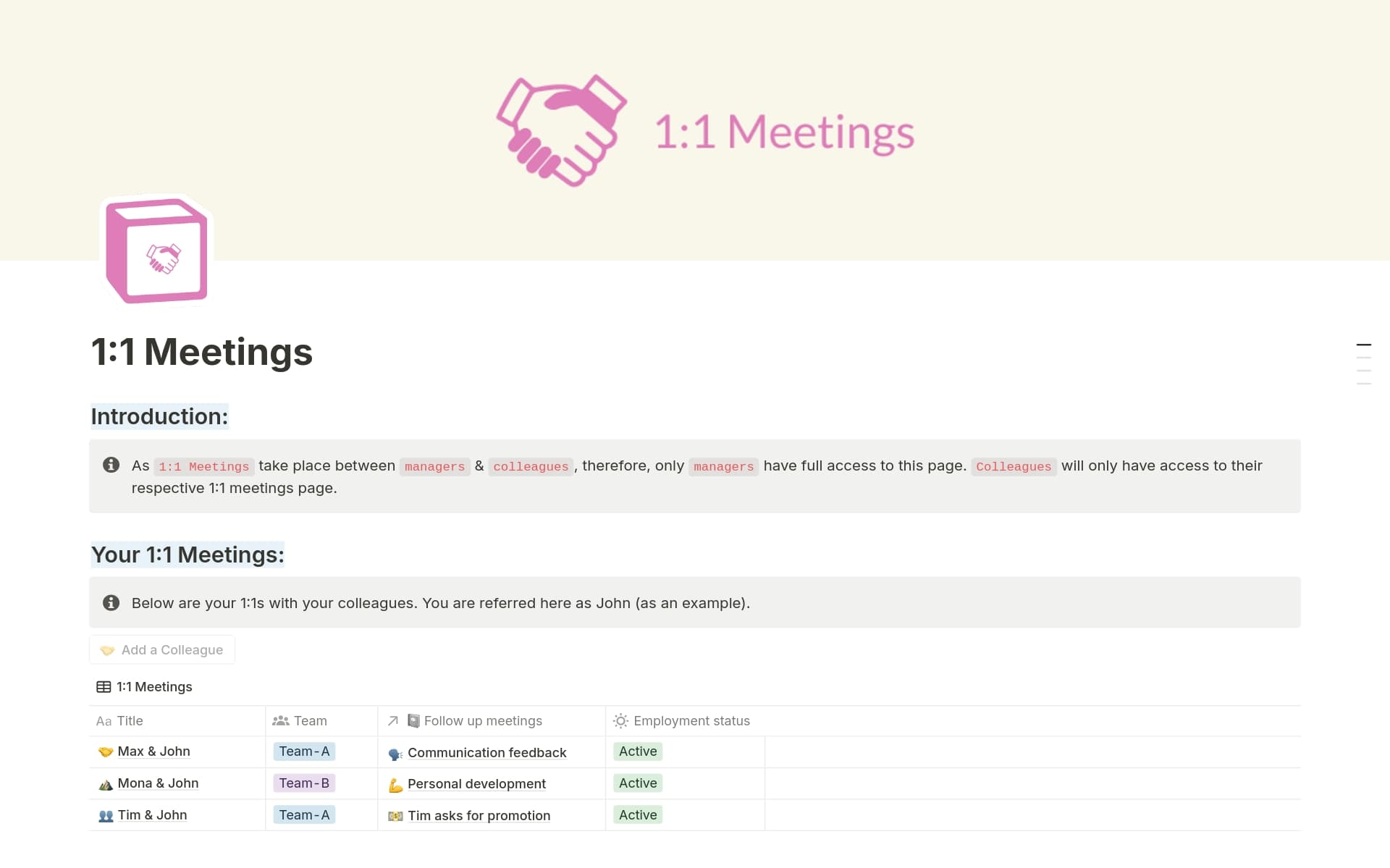This screenshot has height=868, width=1390.
Task: Click the Aa icon on the Title column
Action: pos(104,721)
